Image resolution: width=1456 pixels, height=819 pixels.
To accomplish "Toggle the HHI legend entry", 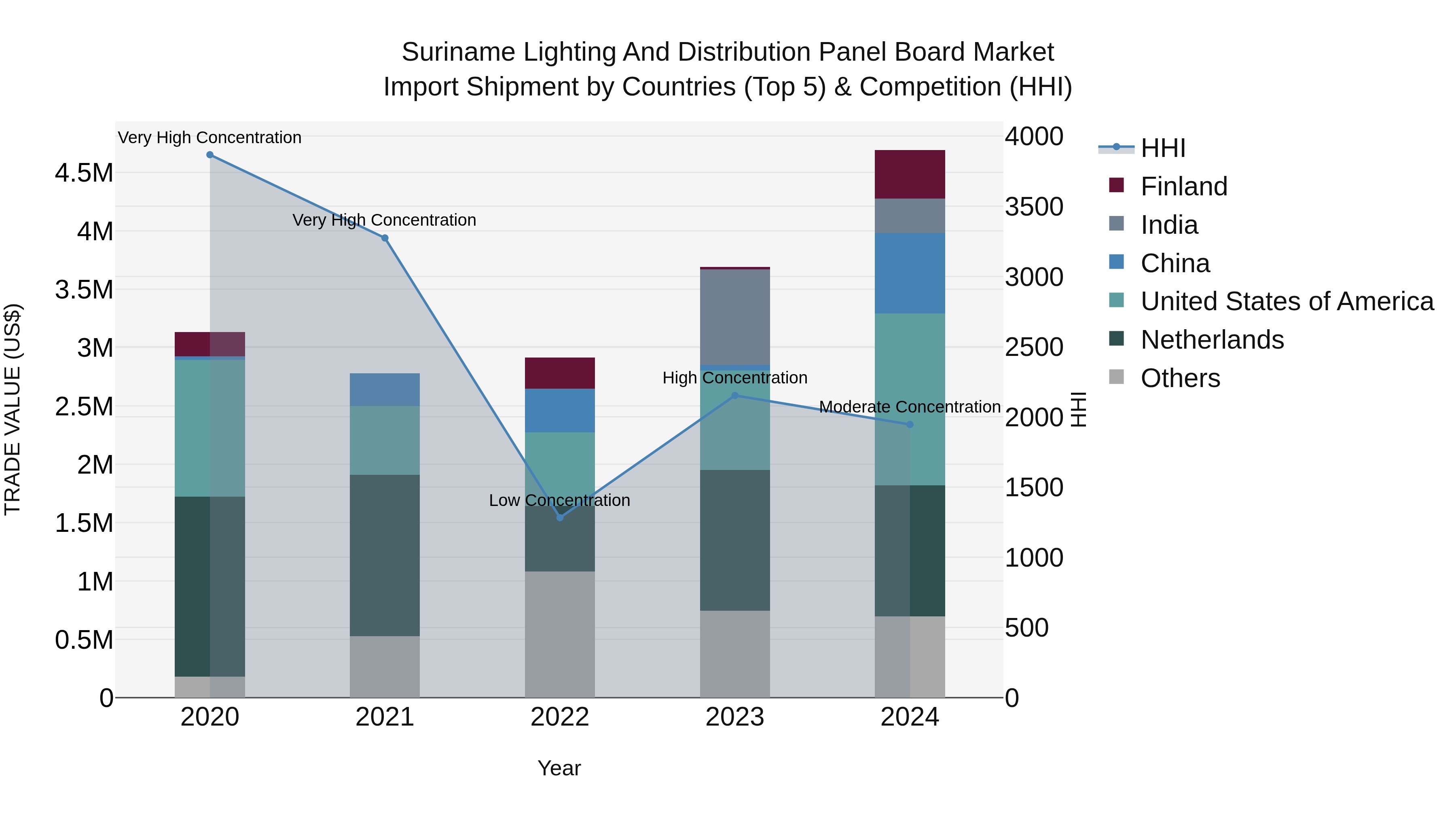I will (x=1142, y=148).
